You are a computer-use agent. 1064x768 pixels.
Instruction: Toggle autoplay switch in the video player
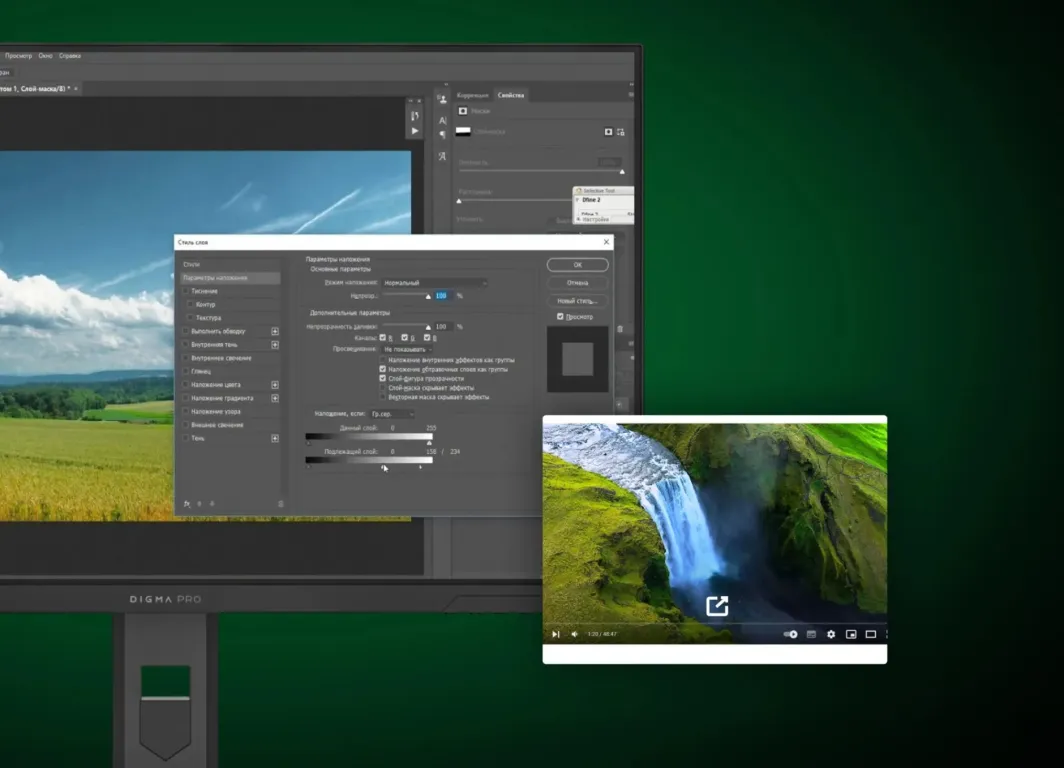click(791, 634)
